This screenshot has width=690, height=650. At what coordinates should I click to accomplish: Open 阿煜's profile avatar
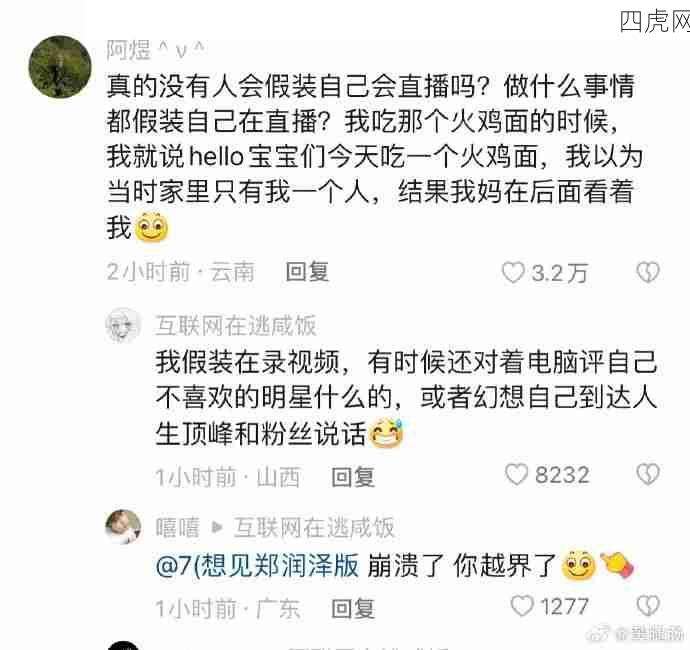[60, 66]
